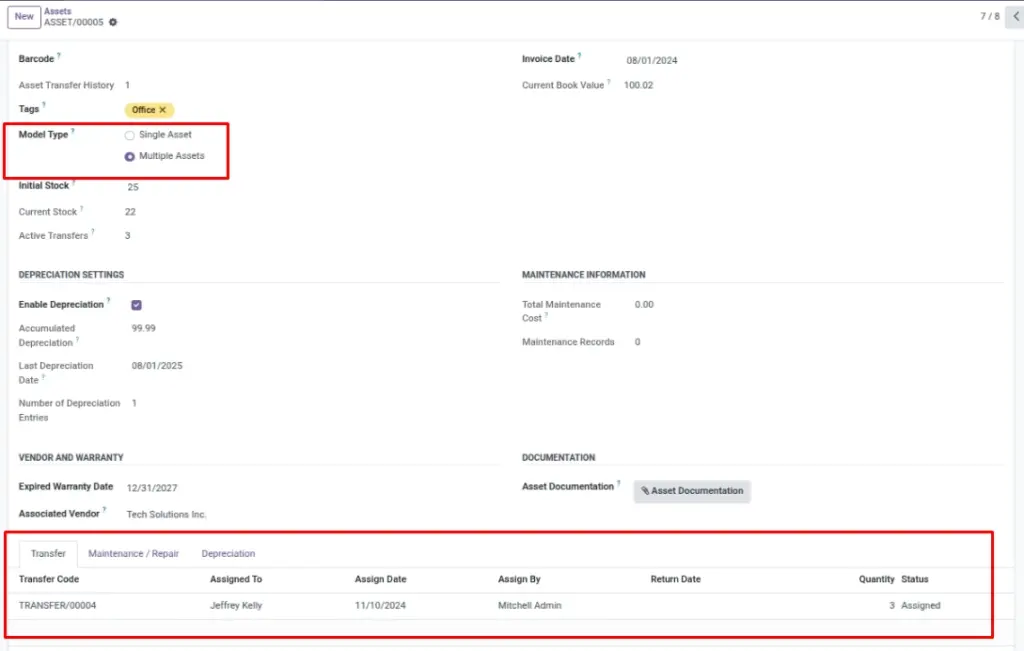The image size is (1024, 651).
Task: Sort by the Assign Date column header
Action: tap(380, 579)
